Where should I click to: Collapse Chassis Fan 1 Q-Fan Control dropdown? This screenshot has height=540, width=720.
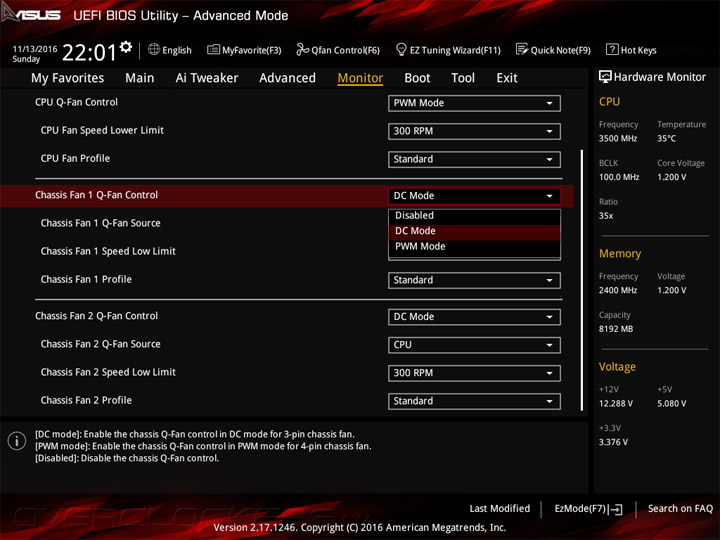474,196
